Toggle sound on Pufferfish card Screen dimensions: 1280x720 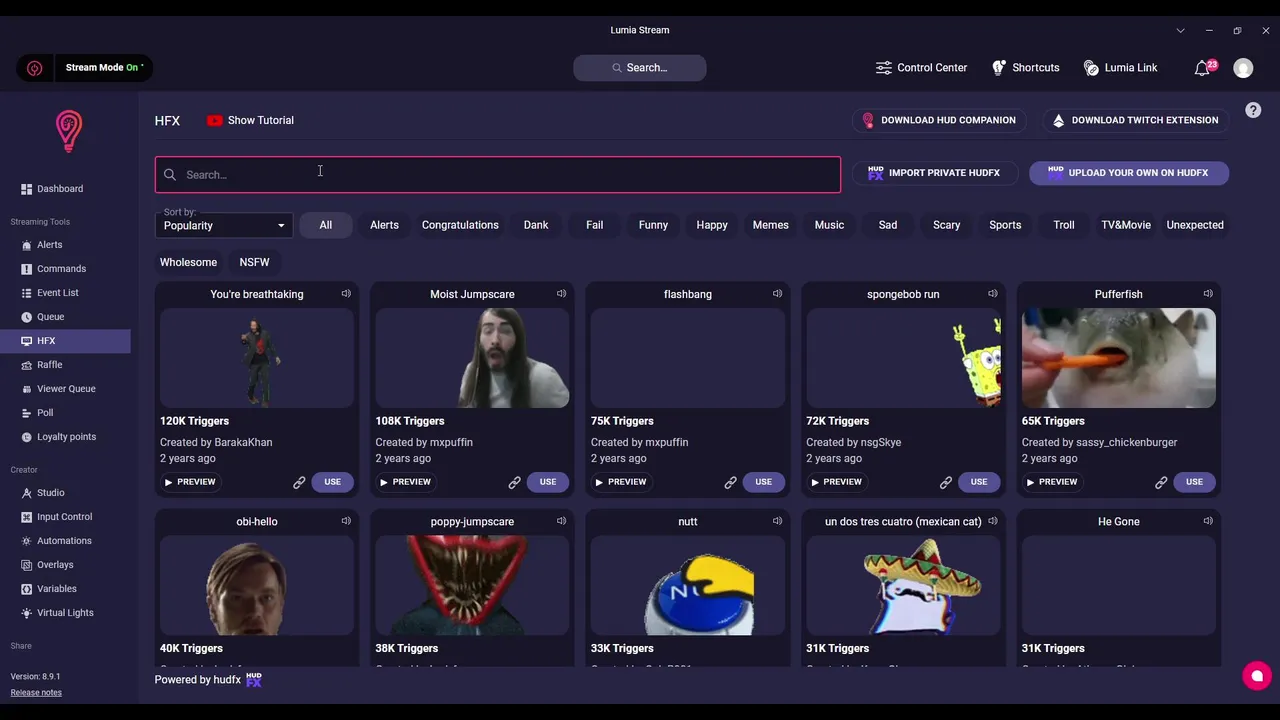(1208, 294)
